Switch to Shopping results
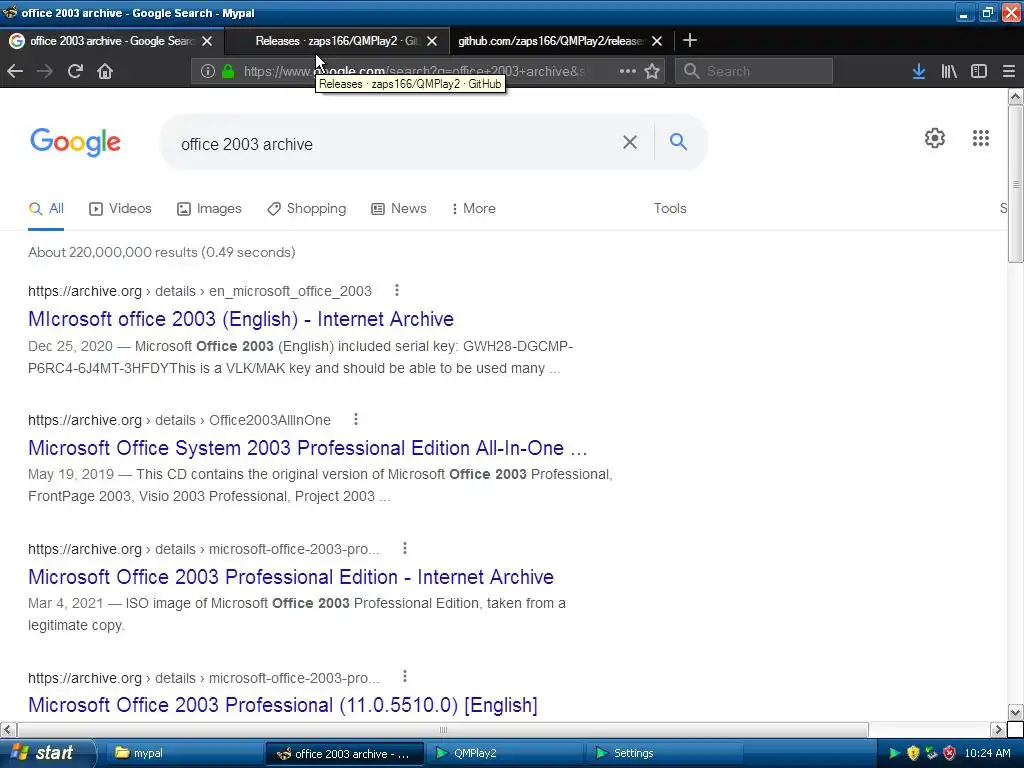Viewport: 1024px width, 768px height. pos(306,208)
